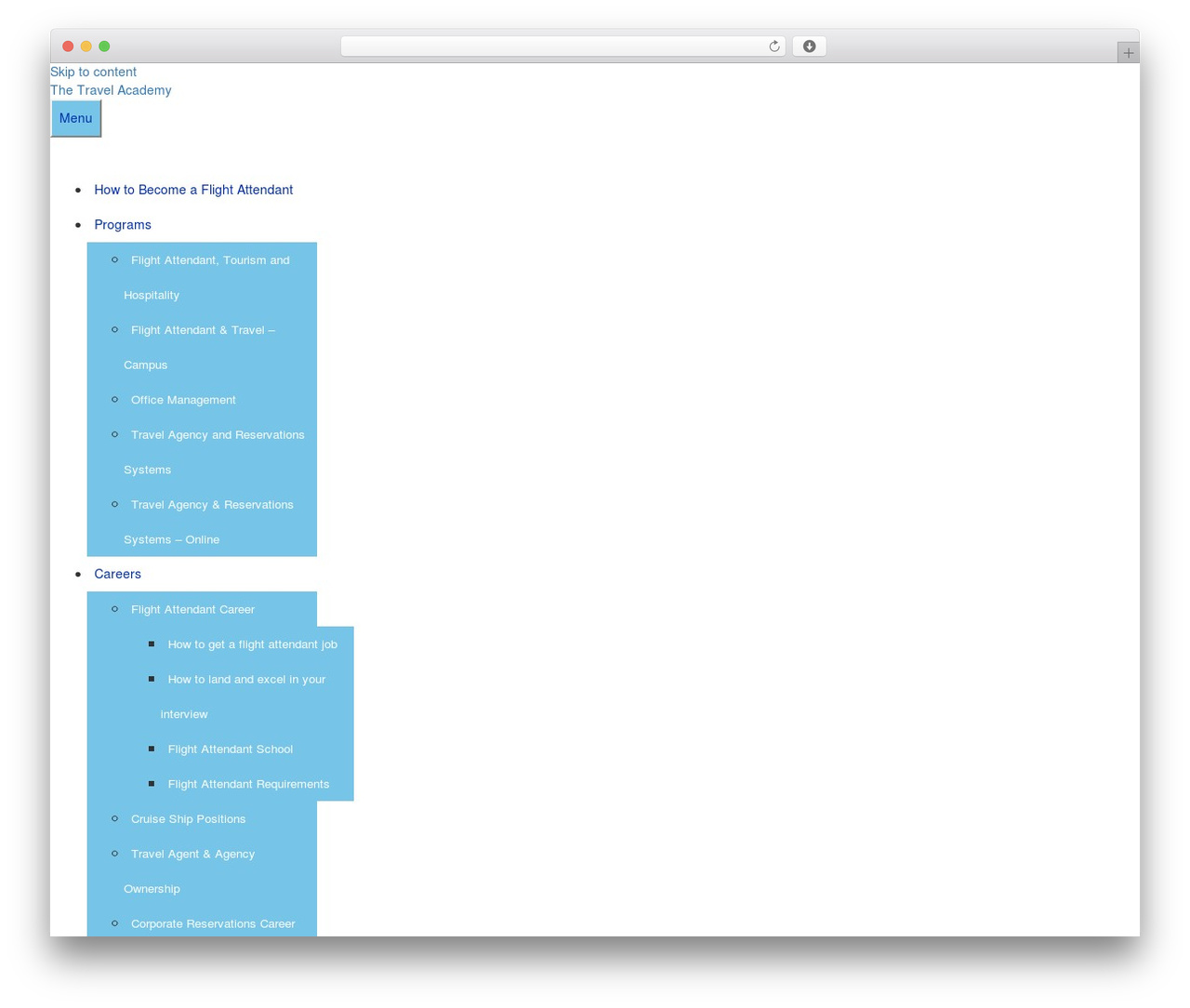Open How to Become a Flight Attendant
1190x1008 pixels.
pyautogui.click(x=193, y=190)
